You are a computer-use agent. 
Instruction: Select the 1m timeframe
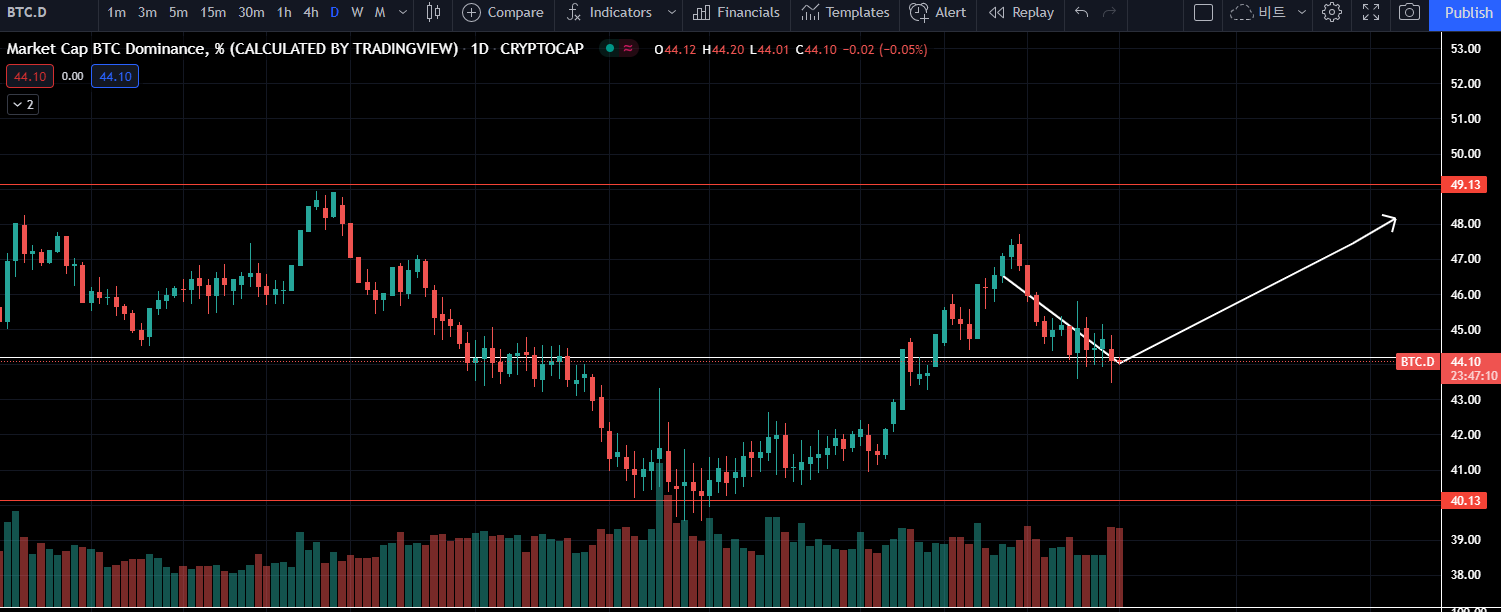(117, 13)
